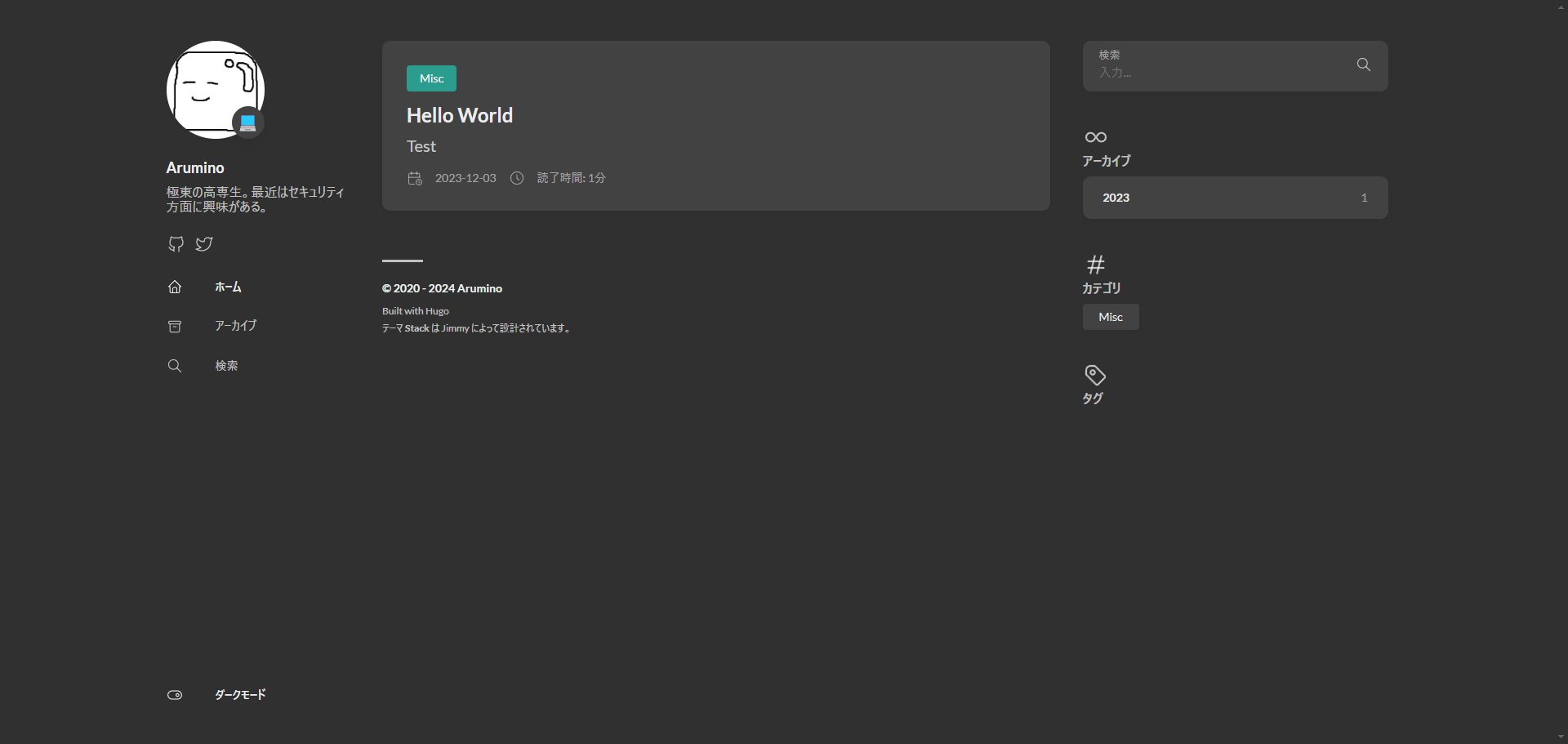Image resolution: width=1568 pixels, height=744 pixels.
Task: Open the GitHub profile icon link
Action: 176,244
